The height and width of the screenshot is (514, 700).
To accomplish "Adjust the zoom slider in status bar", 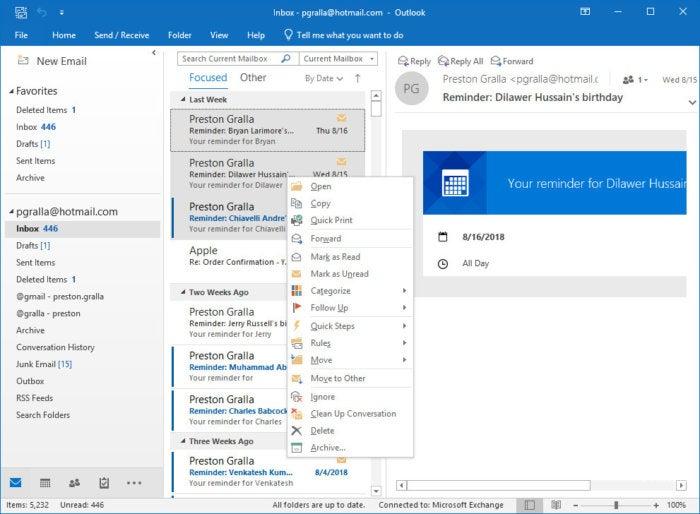I will pos(616,505).
